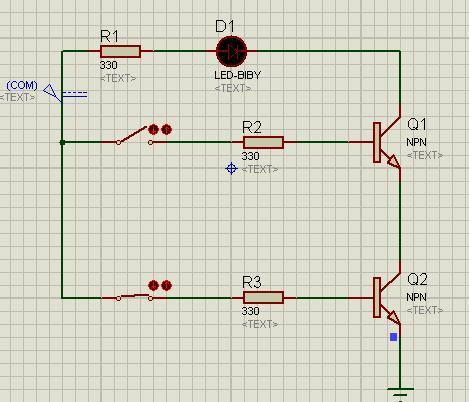
Task: Click the R2 reference label
Action: point(252,127)
